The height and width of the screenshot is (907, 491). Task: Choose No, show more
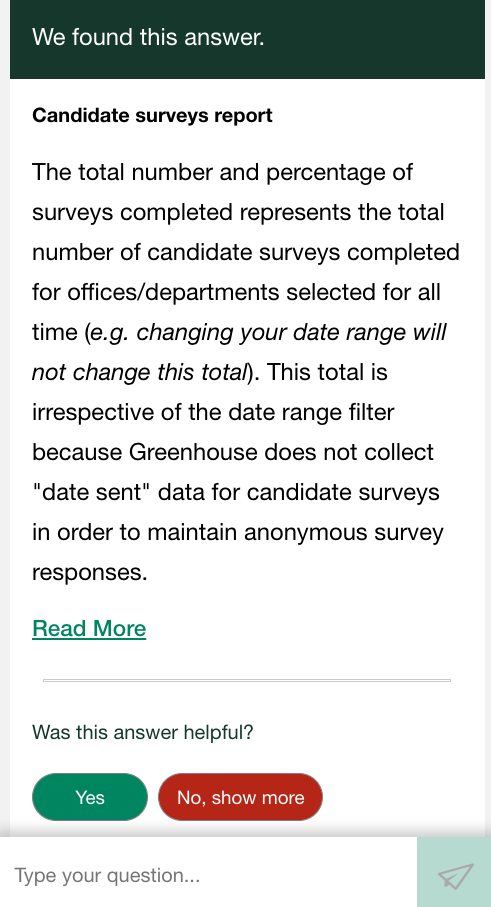coord(241,797)
